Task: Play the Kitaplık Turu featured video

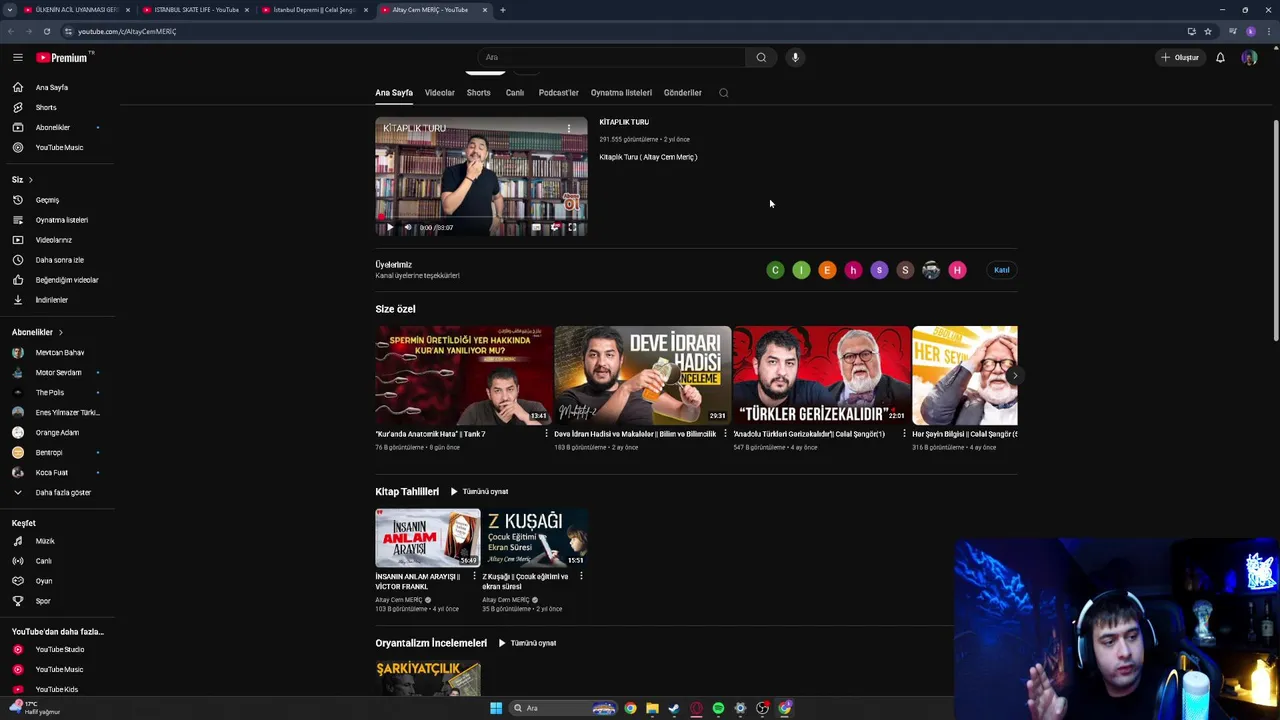Action: coord(390,227)
